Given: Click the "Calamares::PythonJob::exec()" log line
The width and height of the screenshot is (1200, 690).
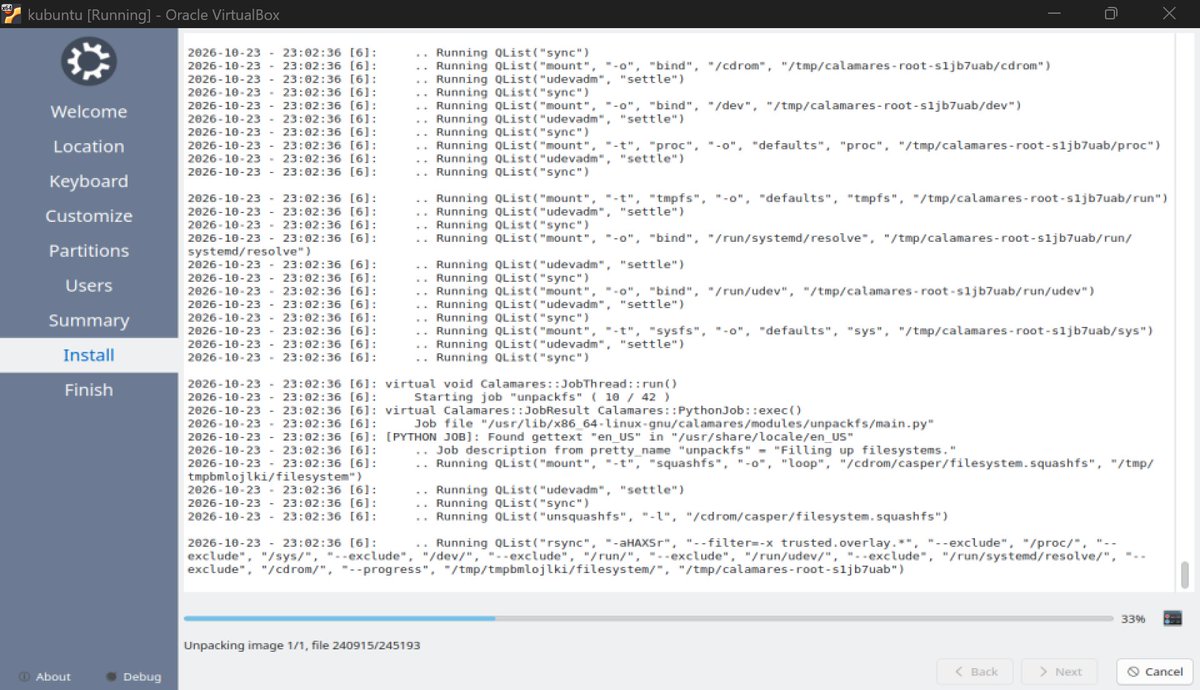Looking at the screenshot, I should point(494,410).
